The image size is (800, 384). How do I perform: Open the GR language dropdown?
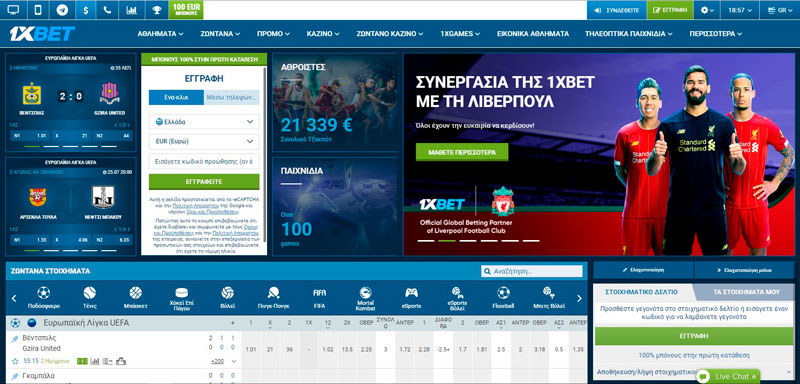[780, 10]
